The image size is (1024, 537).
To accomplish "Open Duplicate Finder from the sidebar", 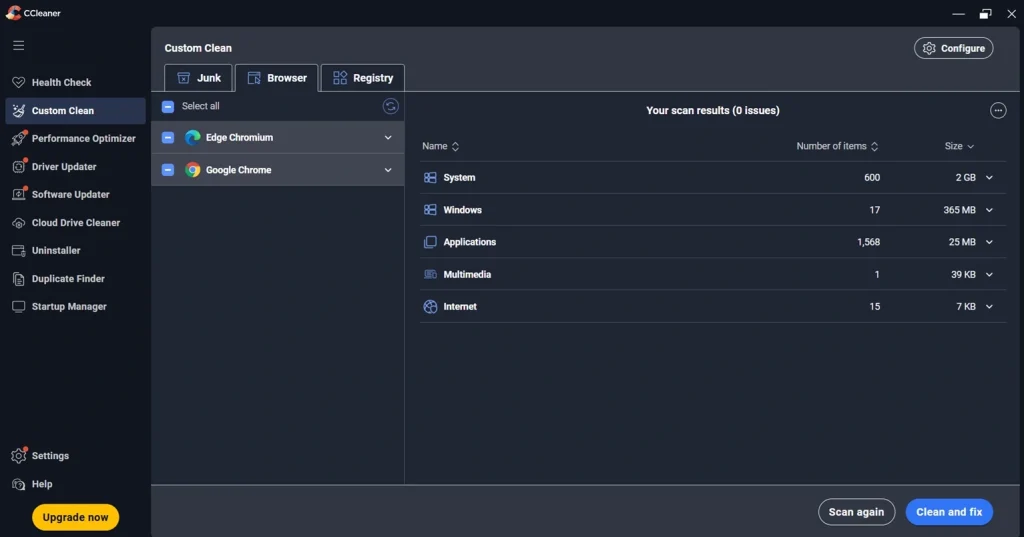I will coord(75,279).
